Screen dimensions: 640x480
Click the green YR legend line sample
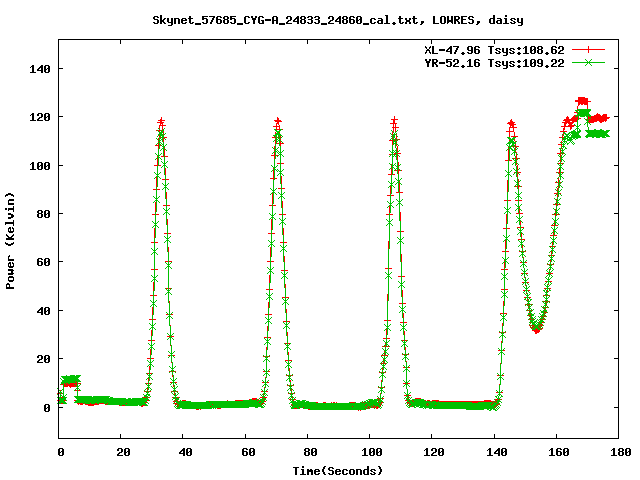click(588, 62)
